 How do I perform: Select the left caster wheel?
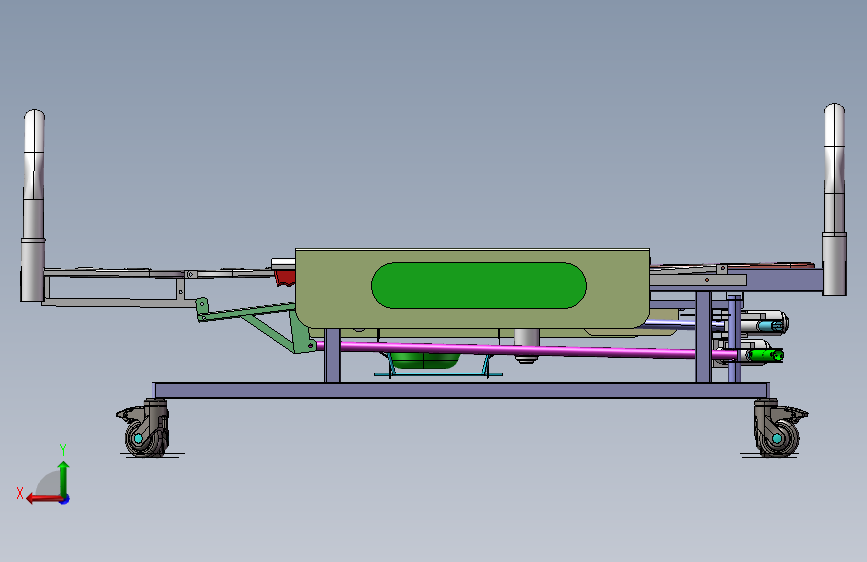[x=145, y=438]
